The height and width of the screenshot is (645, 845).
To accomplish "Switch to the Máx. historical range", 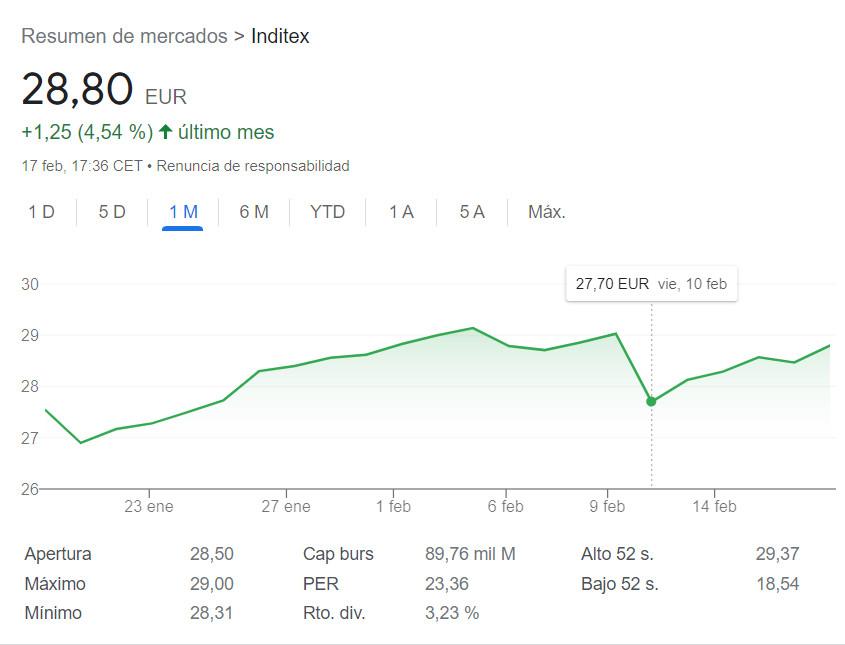I will tap(546, 212).
